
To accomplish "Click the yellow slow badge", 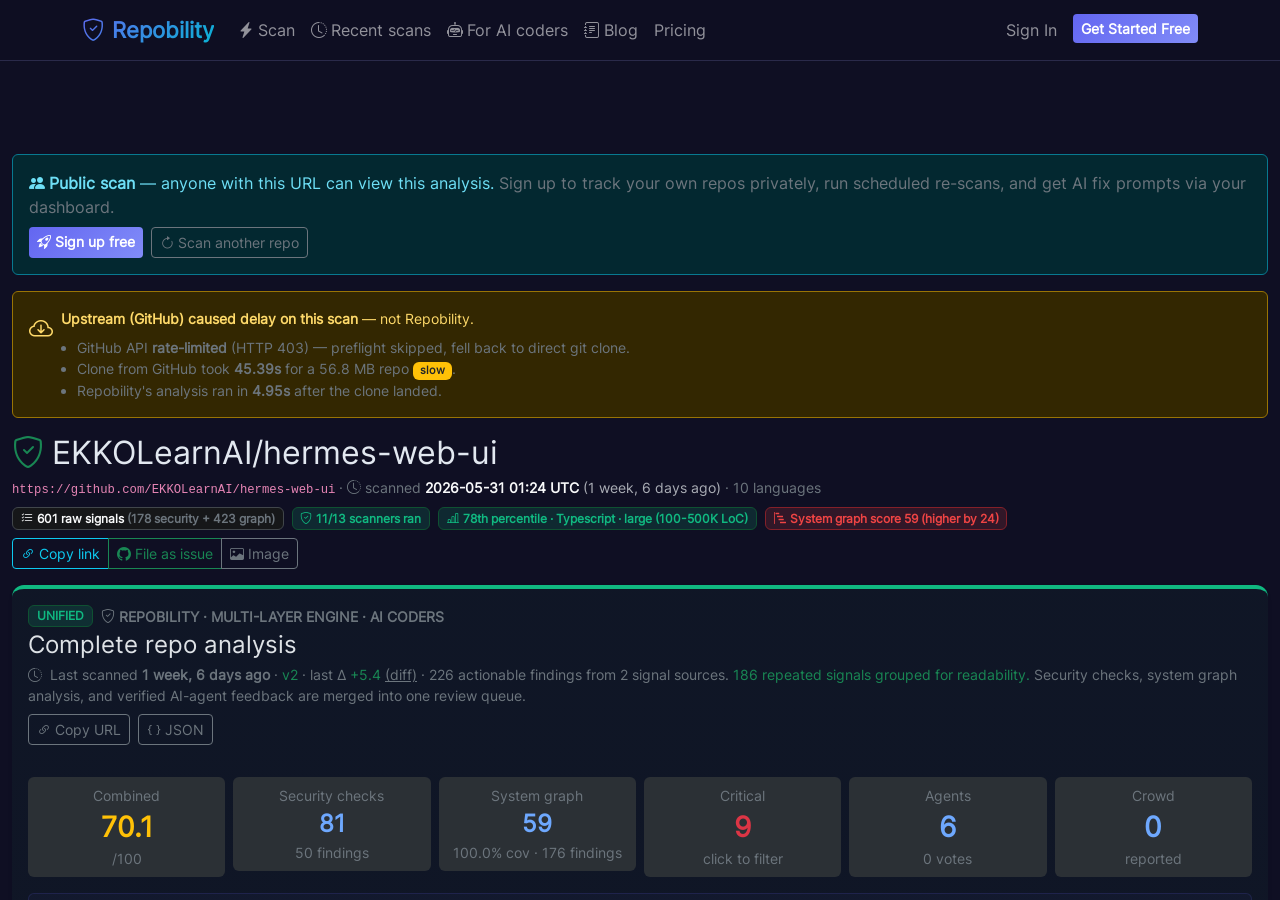I will (x=432, y=370).
